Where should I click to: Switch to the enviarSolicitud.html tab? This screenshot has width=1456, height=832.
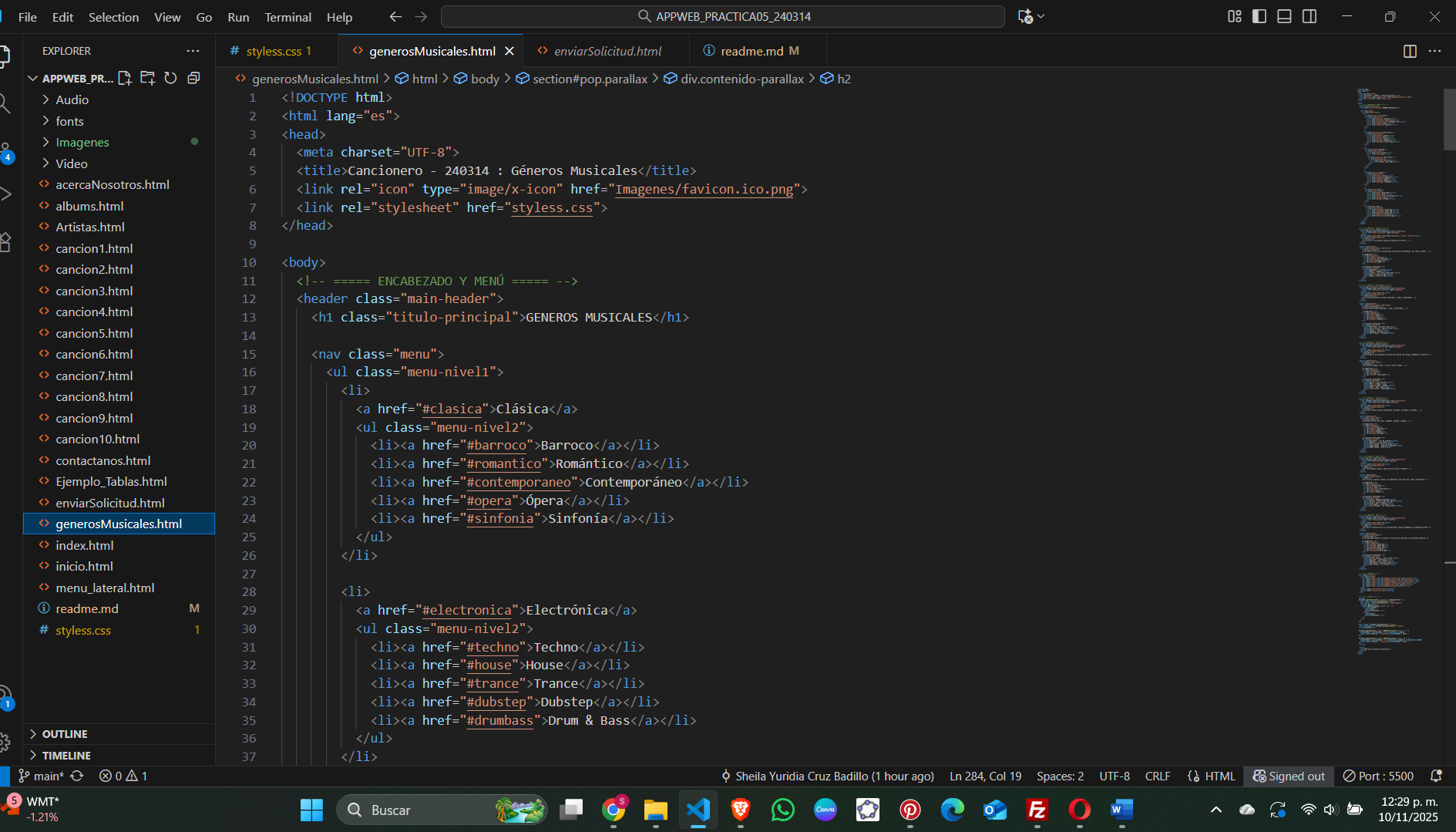[607, 51]
